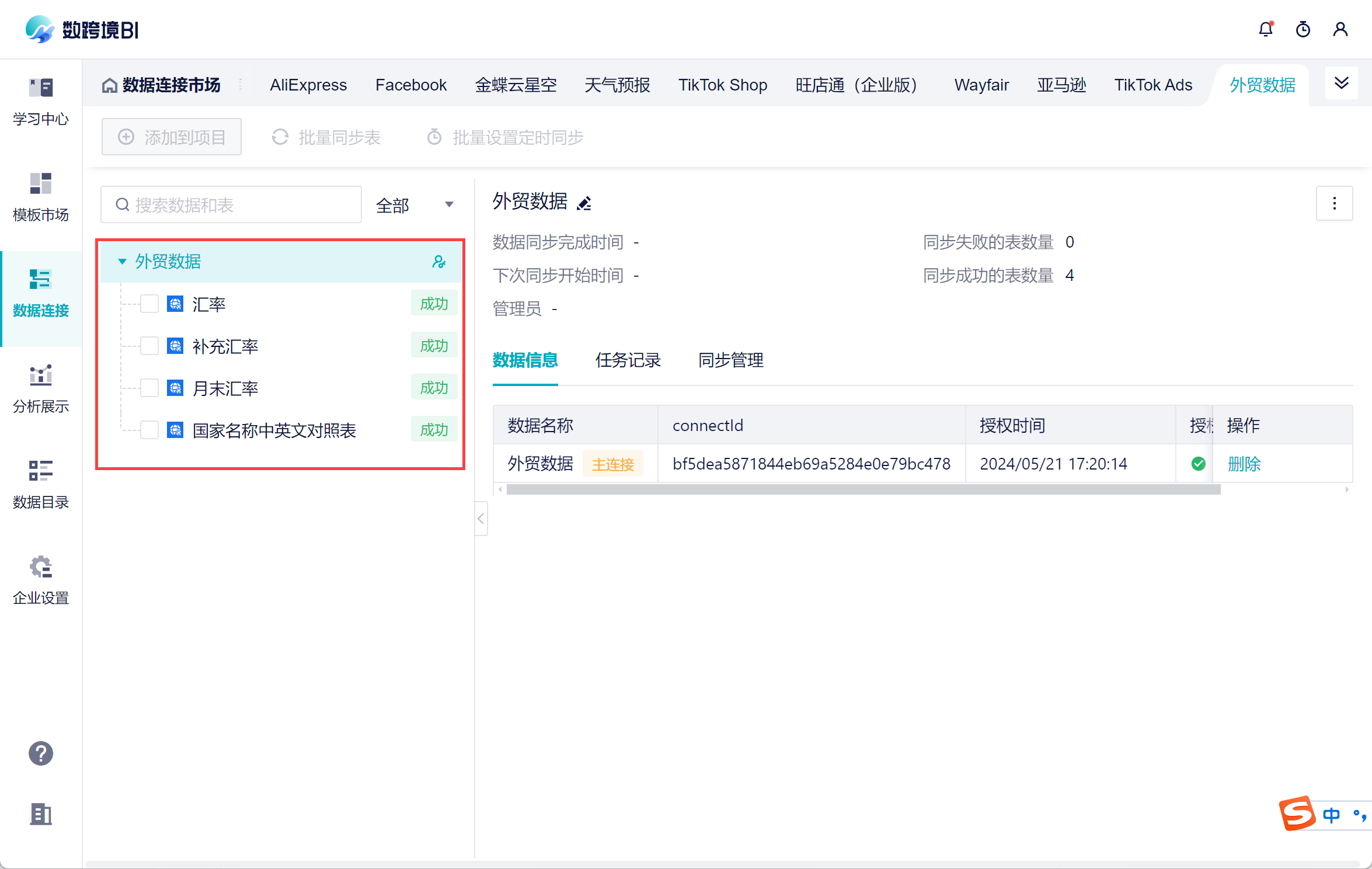The width and height of the screenshot is (1372, 869).
Task: Expand the more connectors chevron button
Action: [x=1341, y=84]
